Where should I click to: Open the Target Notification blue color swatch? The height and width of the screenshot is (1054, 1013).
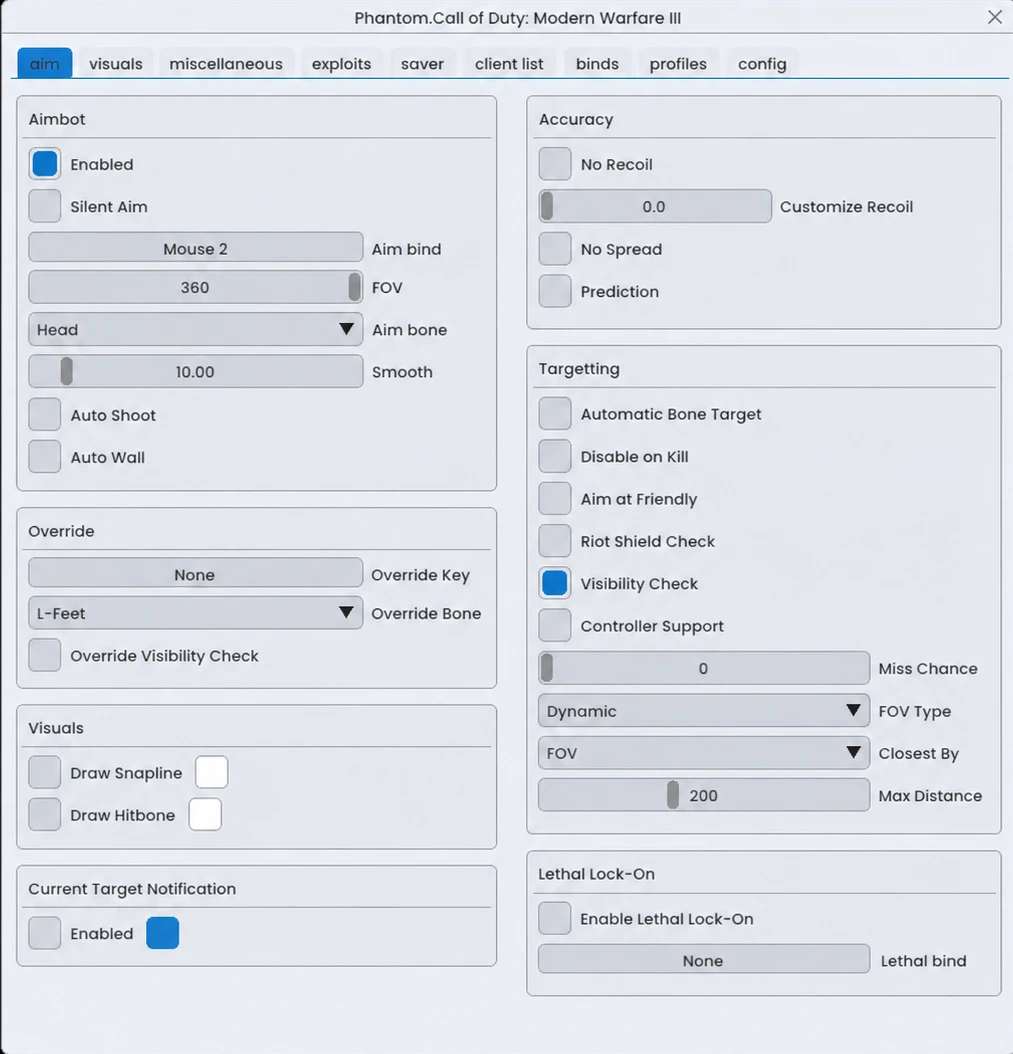(163, 933)
